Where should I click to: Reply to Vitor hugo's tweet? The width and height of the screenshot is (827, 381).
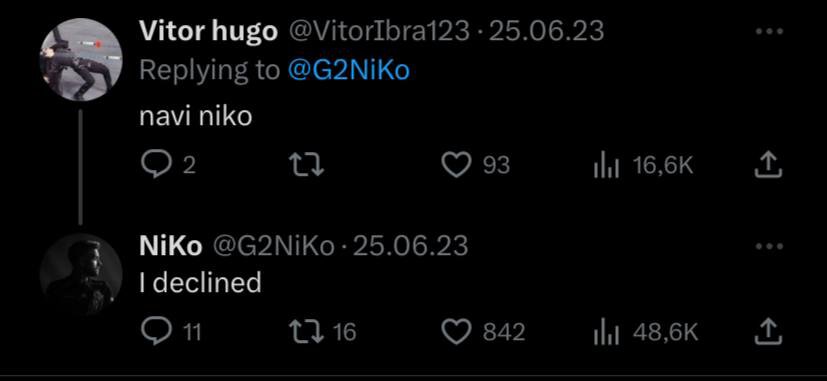pos(157,165)
